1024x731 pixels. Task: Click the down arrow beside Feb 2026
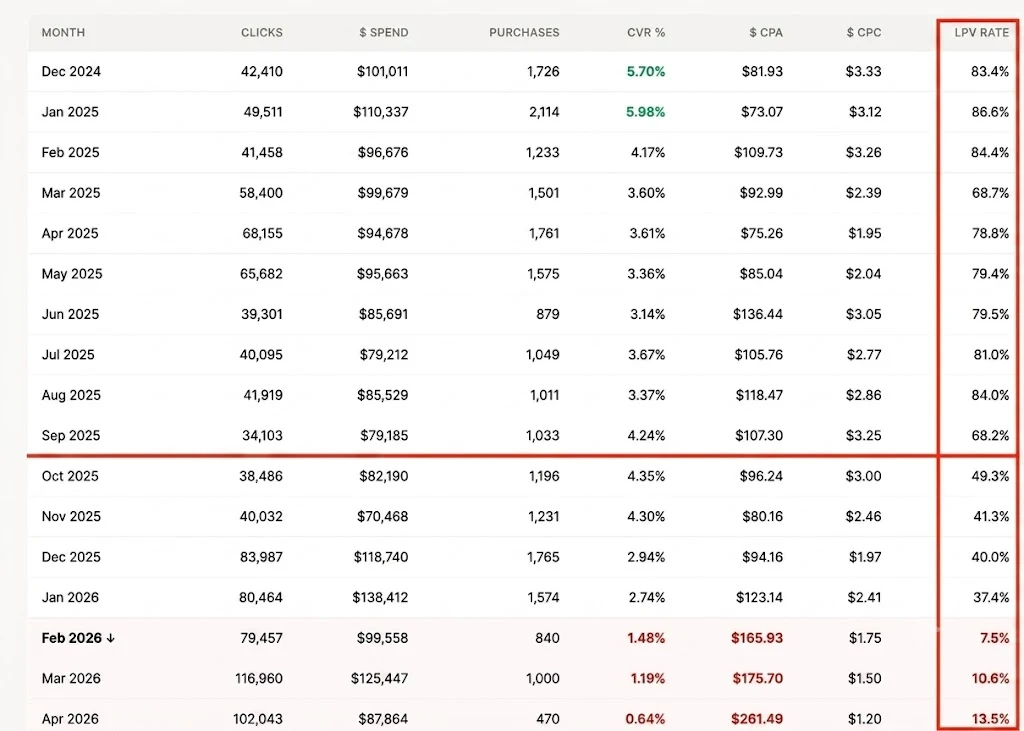[110, 638]
